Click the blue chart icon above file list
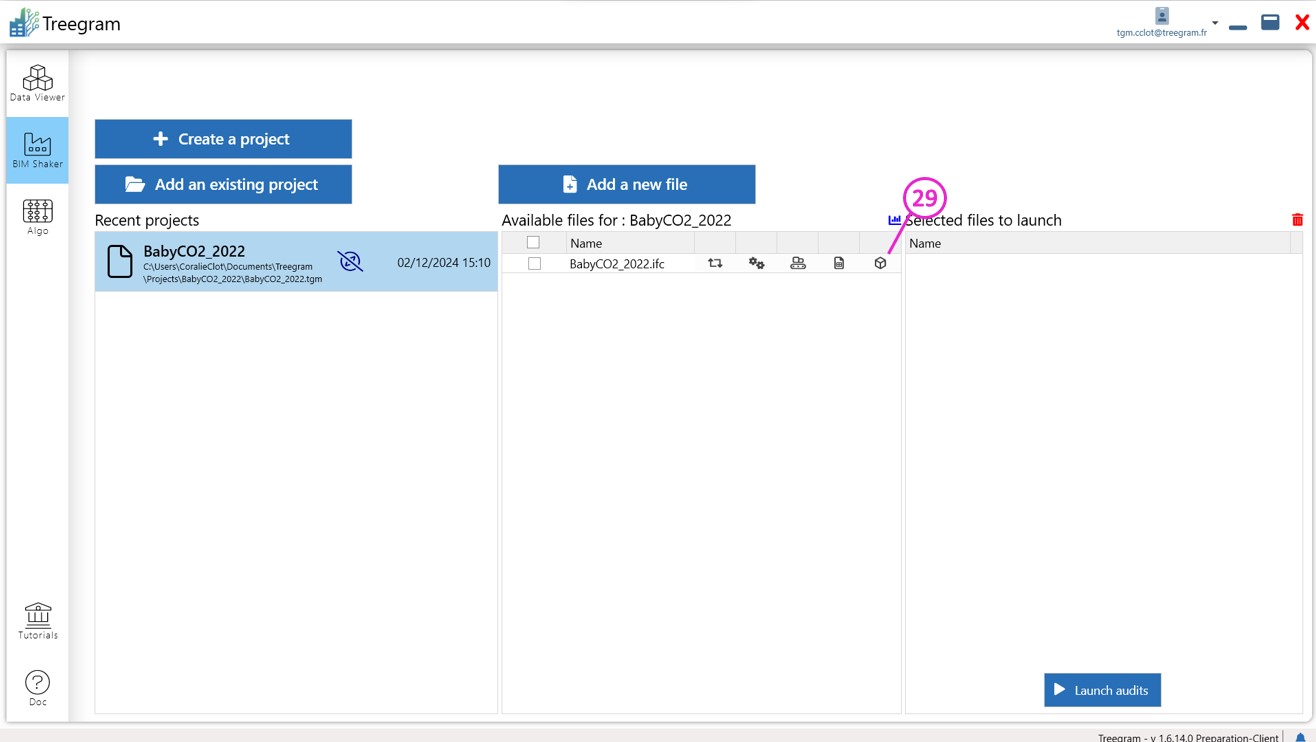The image size is (1316, 742). pos(894,220)
